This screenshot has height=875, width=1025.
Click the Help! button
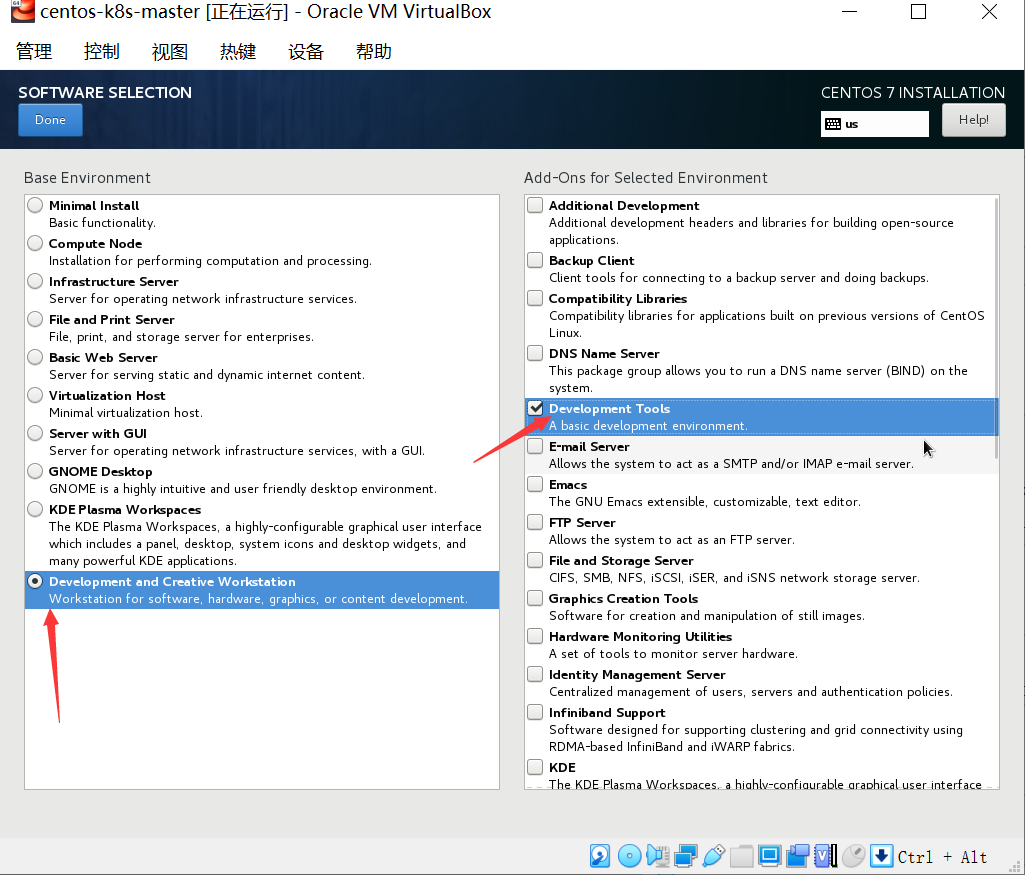tap(973, 120)
